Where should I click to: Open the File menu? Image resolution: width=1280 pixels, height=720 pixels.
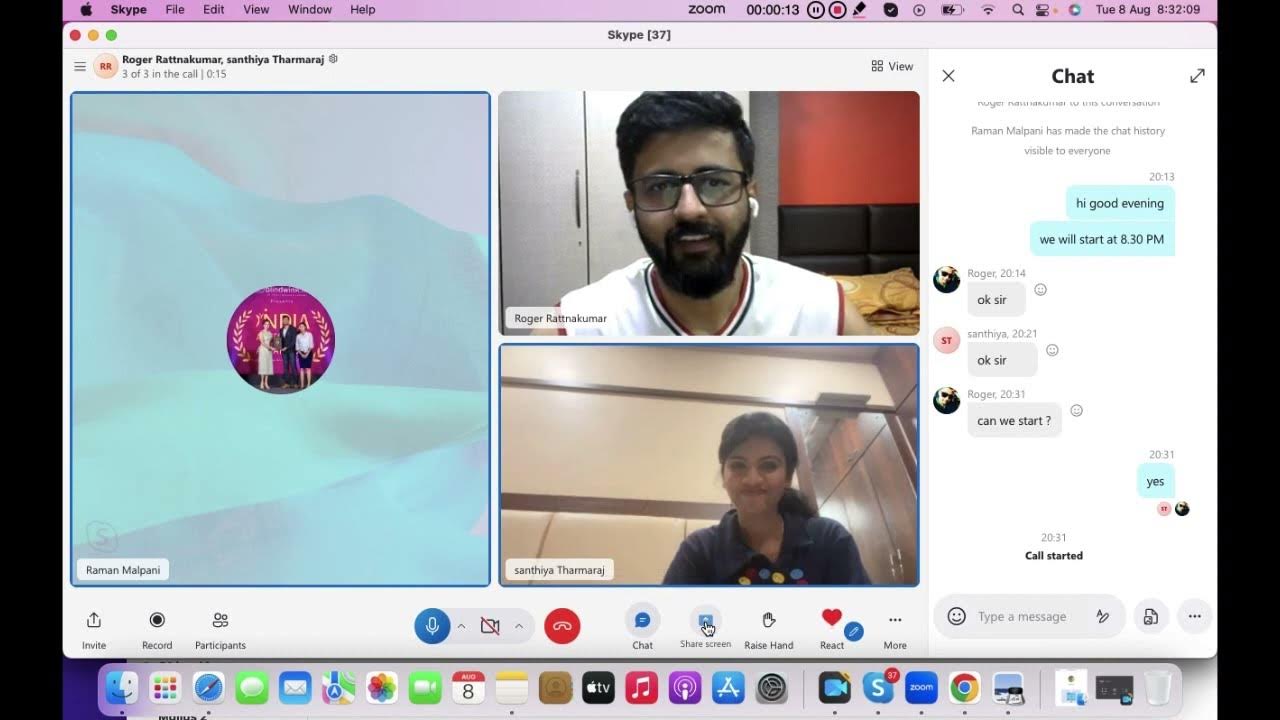pos(175,9)
